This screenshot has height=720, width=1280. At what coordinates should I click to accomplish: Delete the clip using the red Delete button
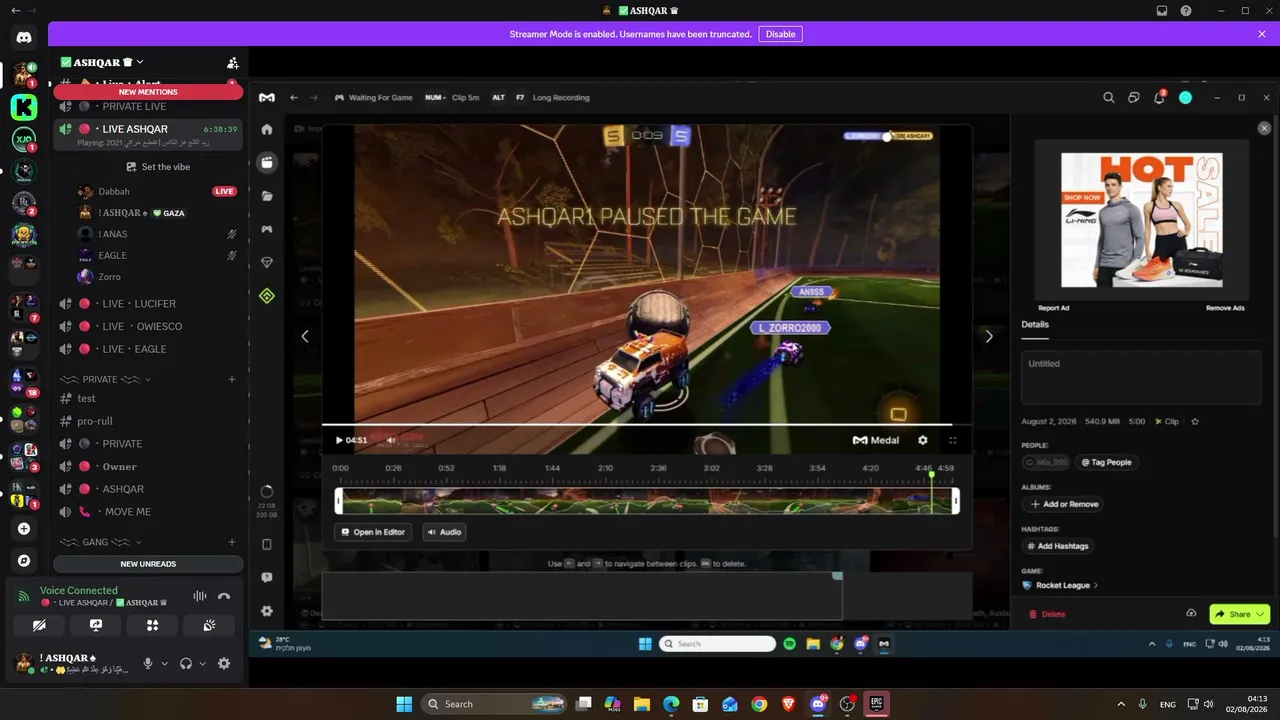point(1047,614)
